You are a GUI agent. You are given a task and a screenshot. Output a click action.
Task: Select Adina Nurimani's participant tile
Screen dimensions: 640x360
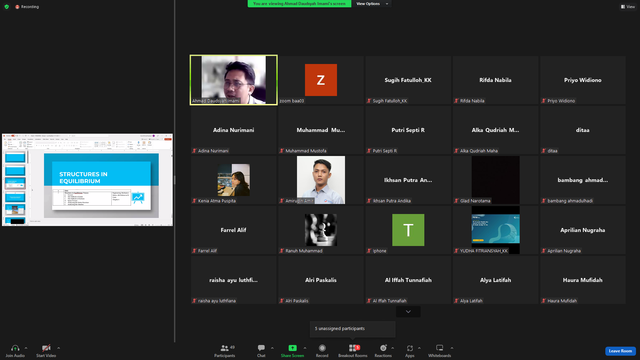(x=233, y=130)
